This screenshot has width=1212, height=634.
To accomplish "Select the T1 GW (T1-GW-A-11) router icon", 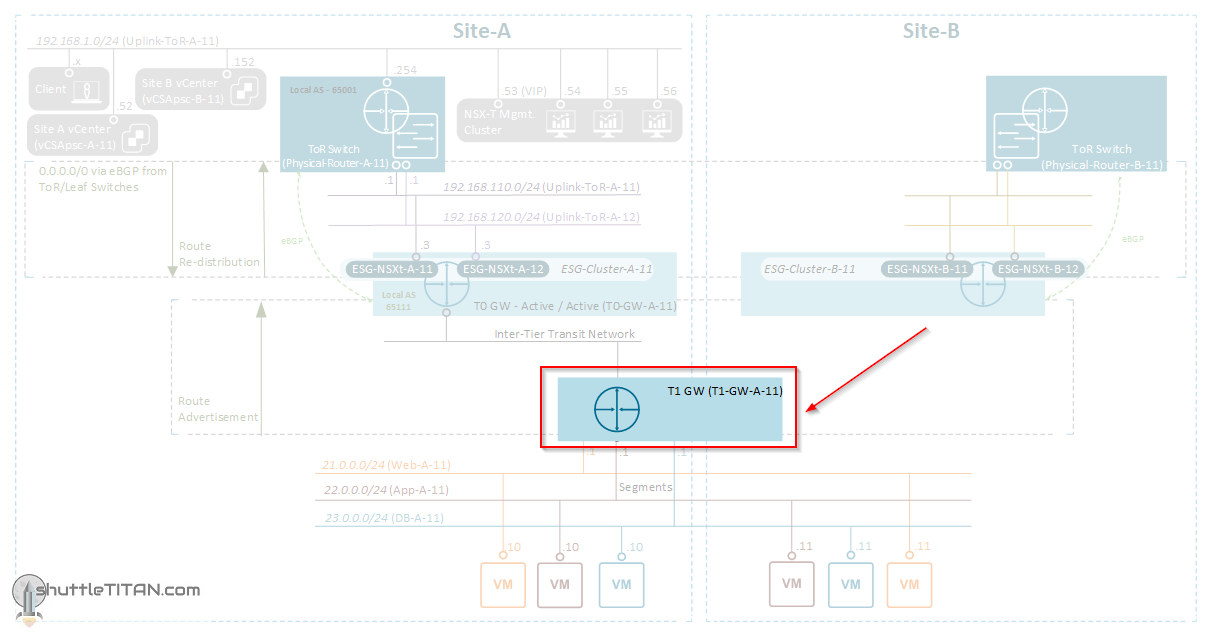I will pyautogui.click(x=617, y=408).
